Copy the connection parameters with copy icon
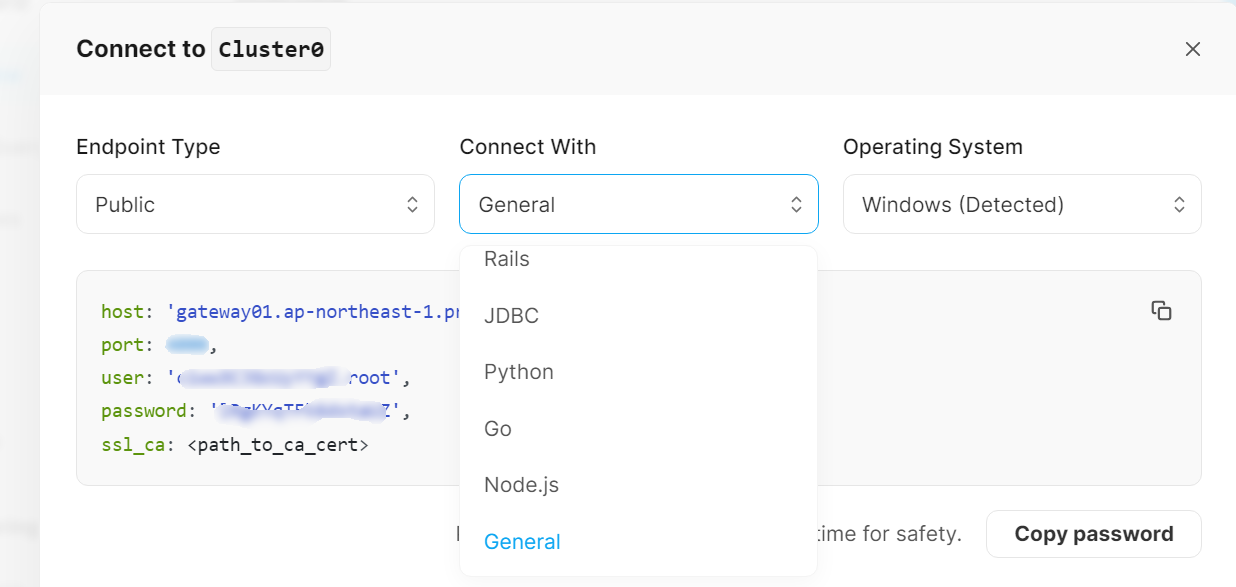 click(x=1161, y=310)
